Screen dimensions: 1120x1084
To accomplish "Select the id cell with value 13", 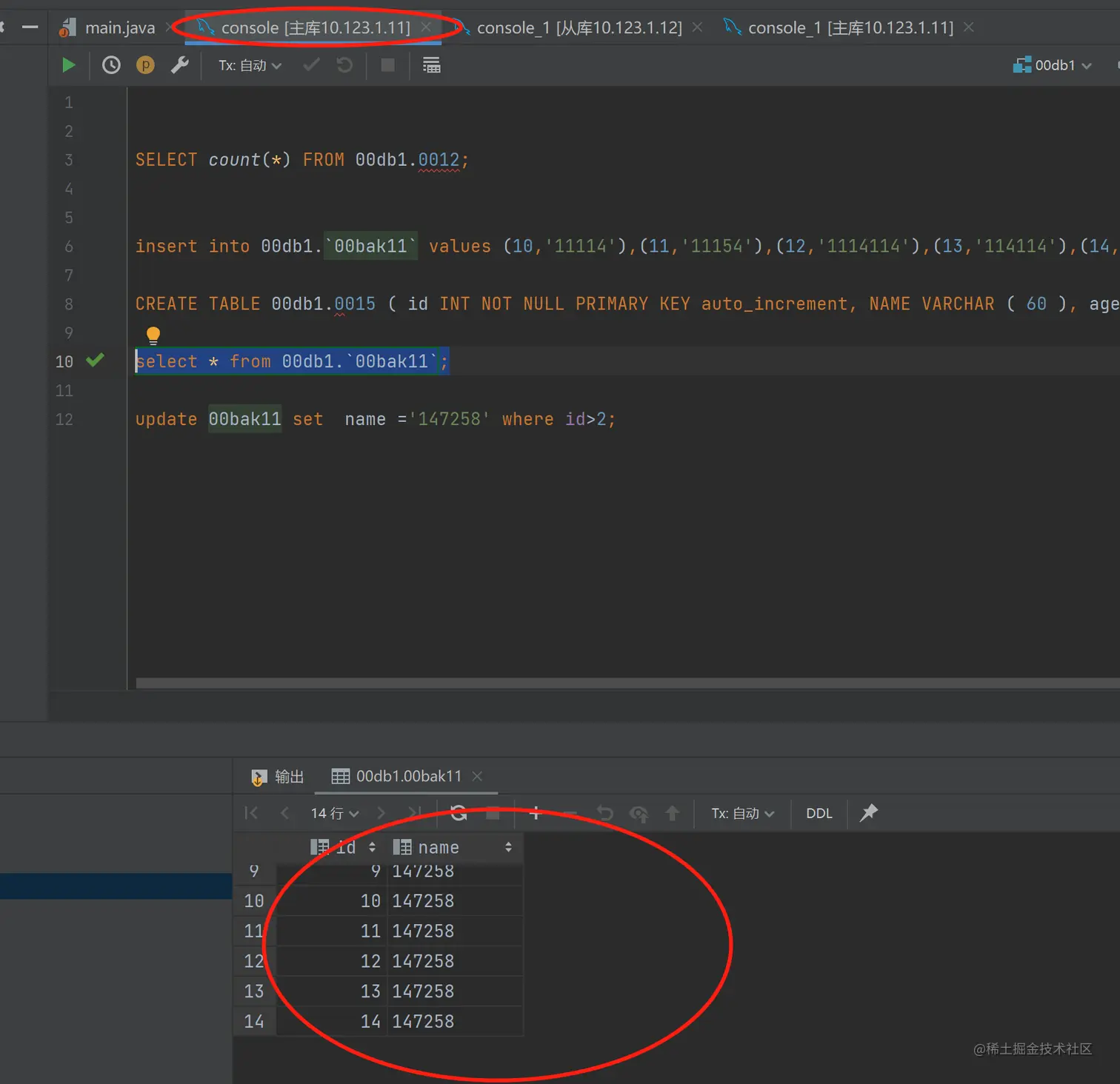I will pos(331,991).
